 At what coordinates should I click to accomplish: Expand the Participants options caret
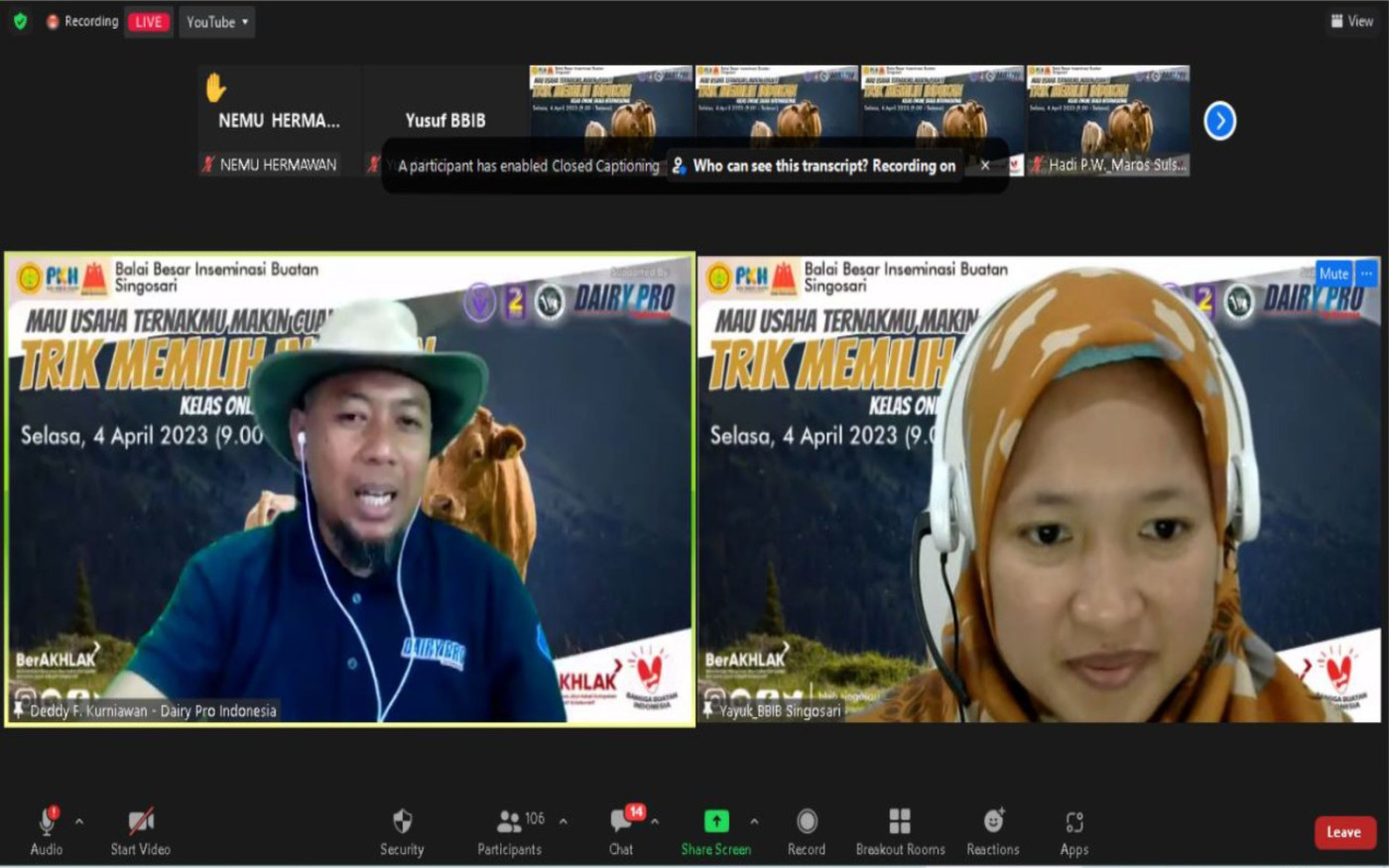click(564, 821)
